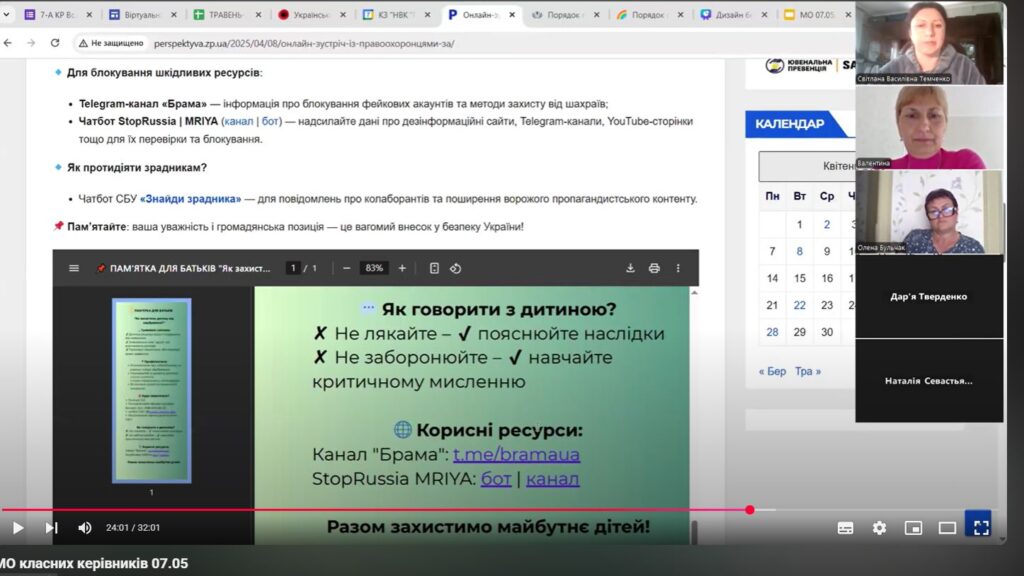The width and height of the screenshot is (1024, 576).
Task: Open the StopRussia 'канал' link in article
Action: click(238, 121)
